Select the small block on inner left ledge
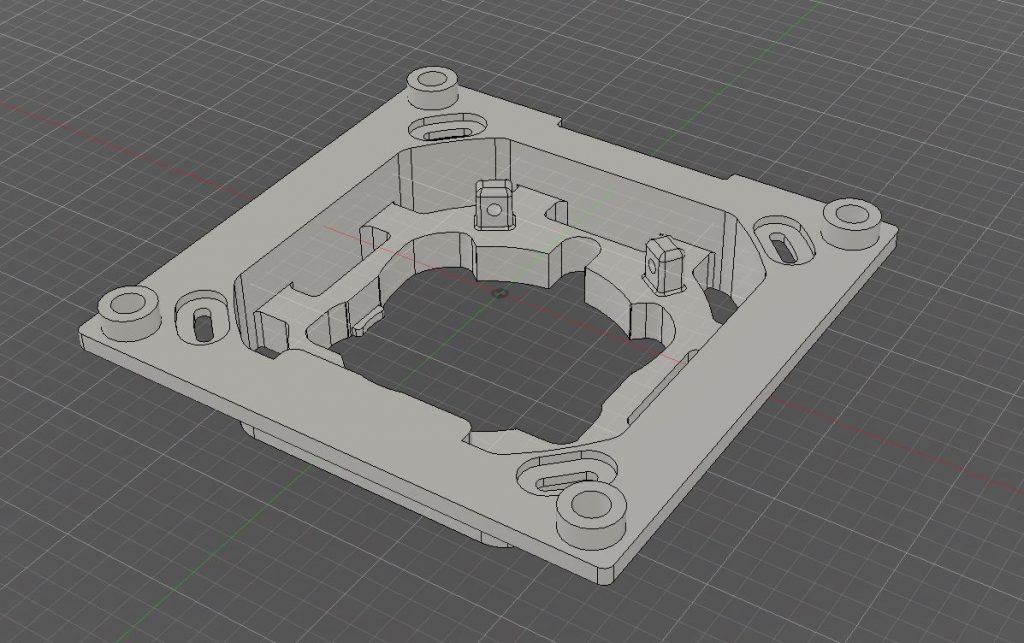This screenshot has width=1024, height=643. click(x=362, y=324)
